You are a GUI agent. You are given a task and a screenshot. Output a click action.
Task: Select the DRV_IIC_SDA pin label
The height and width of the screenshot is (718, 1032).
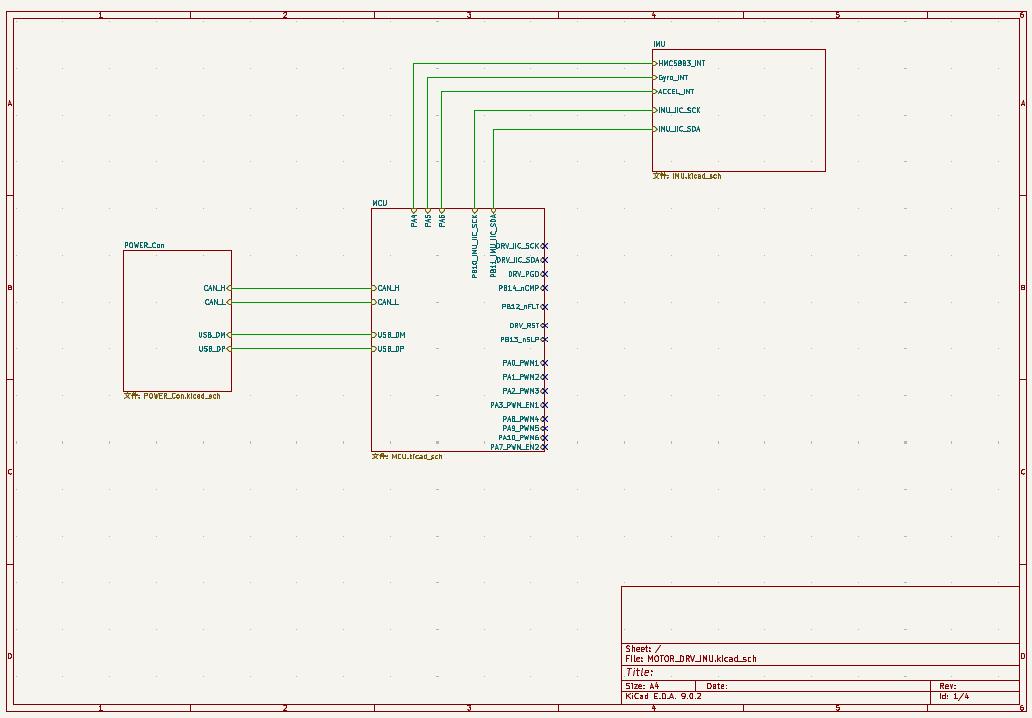point(517,260)
